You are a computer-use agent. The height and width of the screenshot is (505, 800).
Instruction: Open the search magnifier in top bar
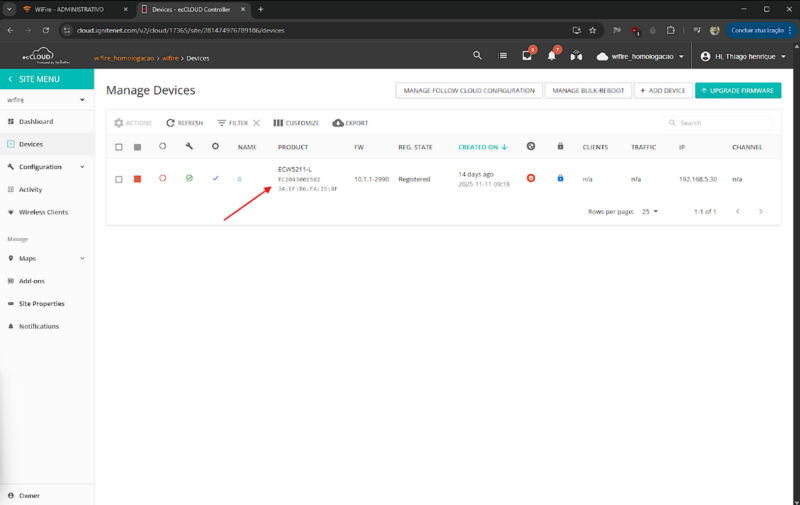pyautogui.click(x=477, y=56)
